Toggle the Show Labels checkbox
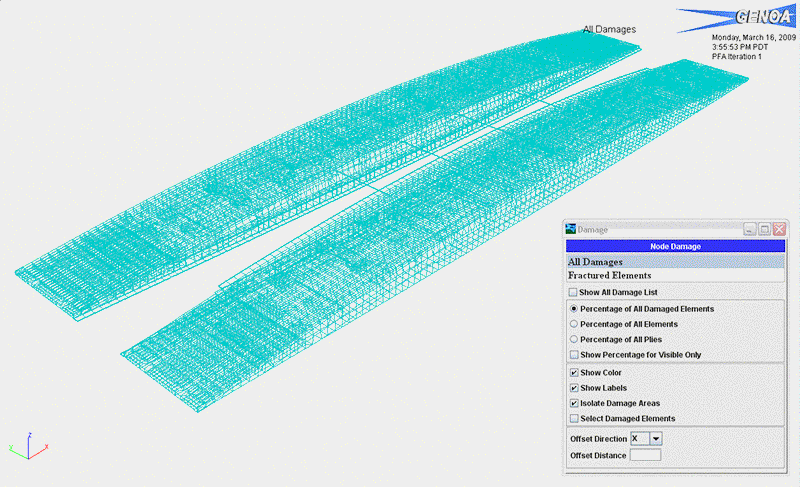Viewport: 800px width, 487px height. [x=573, y=387]
